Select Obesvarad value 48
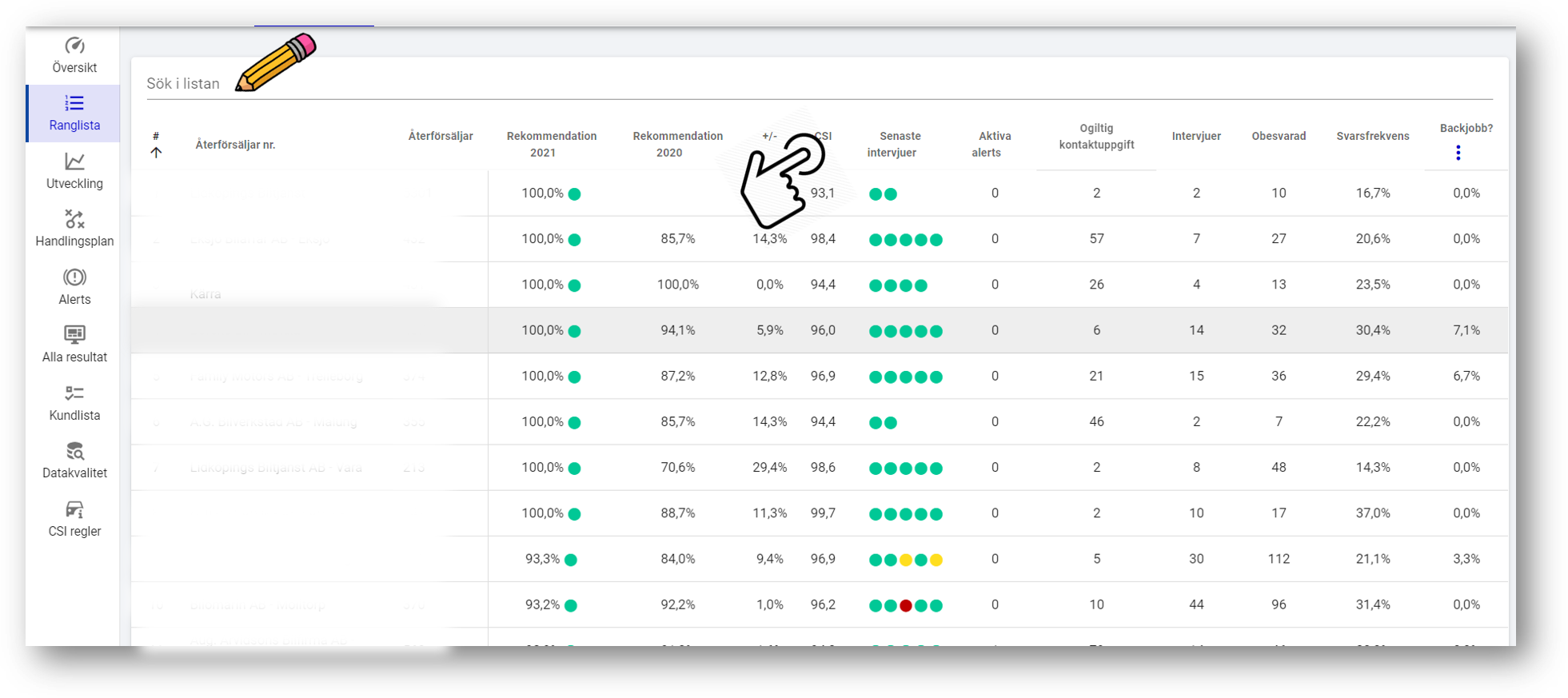This screenshot has height=698, width=1568. click(1279, 467)
